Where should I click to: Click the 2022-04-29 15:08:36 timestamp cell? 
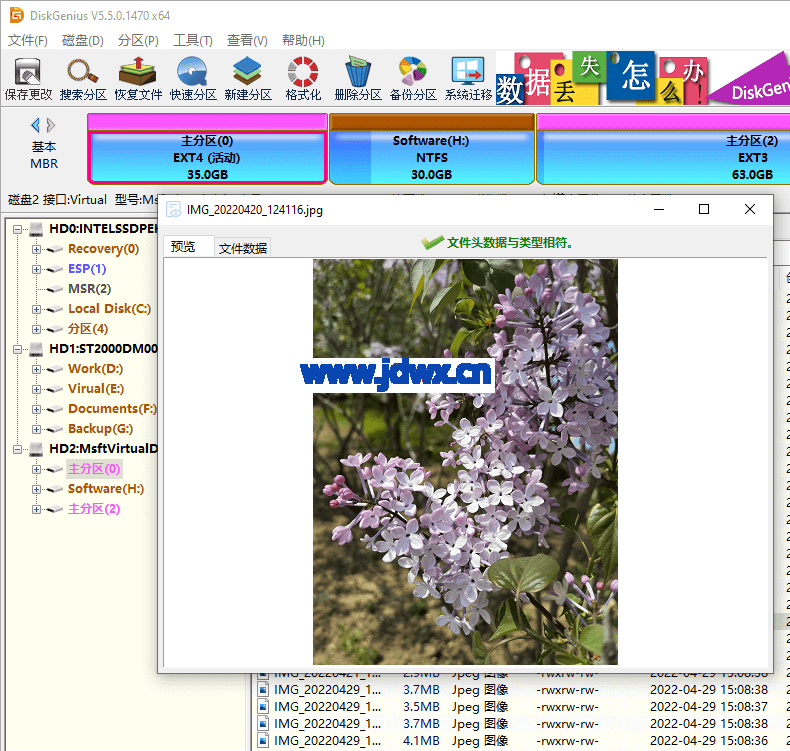(709, 740)
